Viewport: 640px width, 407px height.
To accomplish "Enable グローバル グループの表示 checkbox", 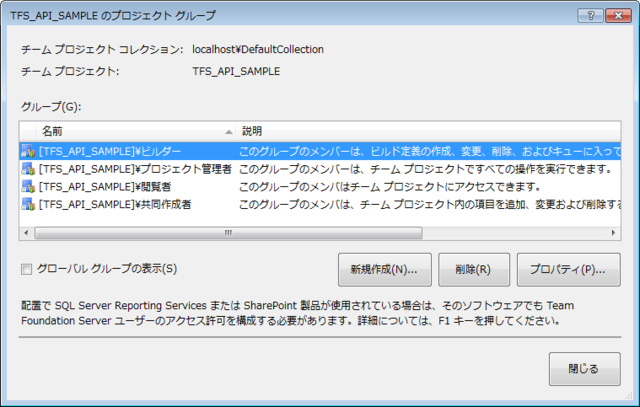I will tap(27, 269).
